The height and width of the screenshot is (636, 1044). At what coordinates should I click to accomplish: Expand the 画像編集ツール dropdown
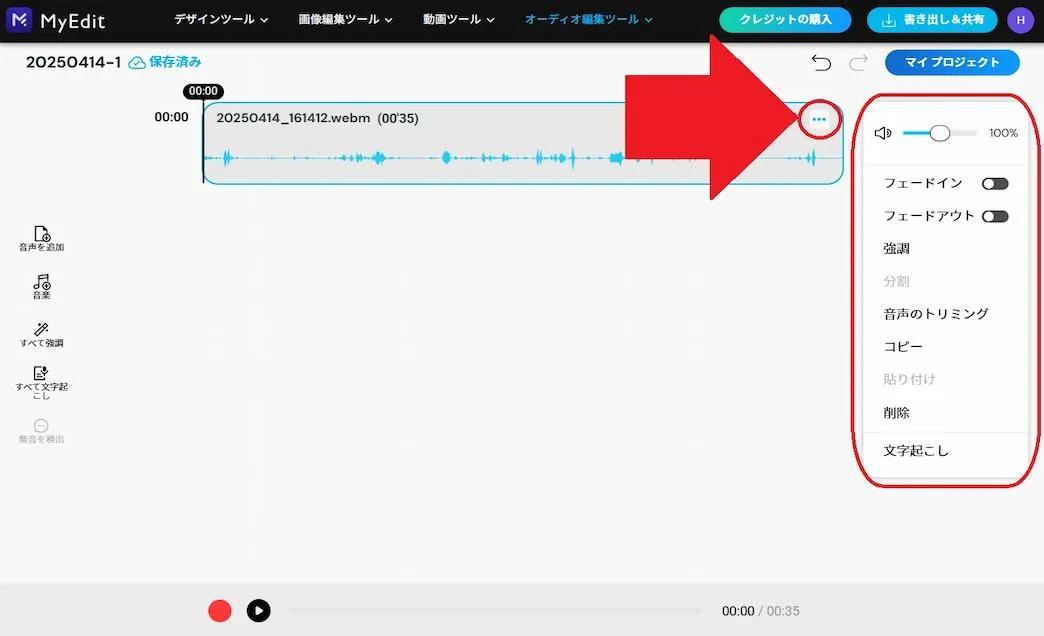coord(340,19)
